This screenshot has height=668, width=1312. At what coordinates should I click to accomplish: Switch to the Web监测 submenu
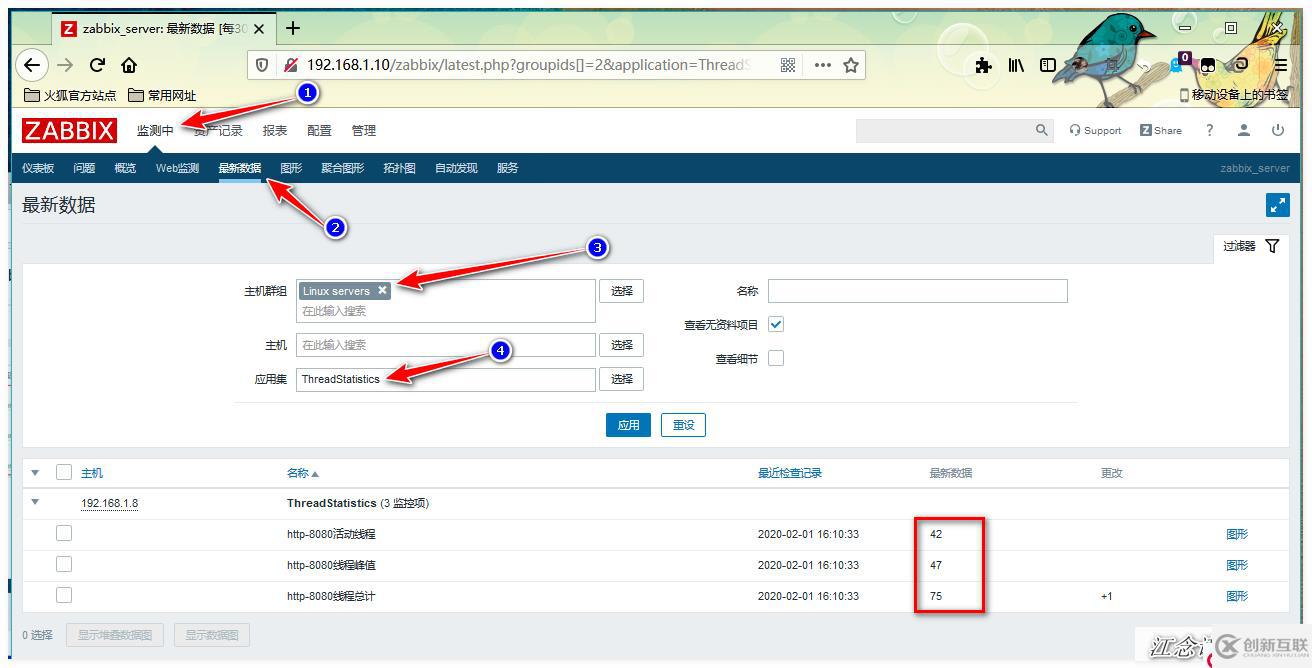(177, 168)
